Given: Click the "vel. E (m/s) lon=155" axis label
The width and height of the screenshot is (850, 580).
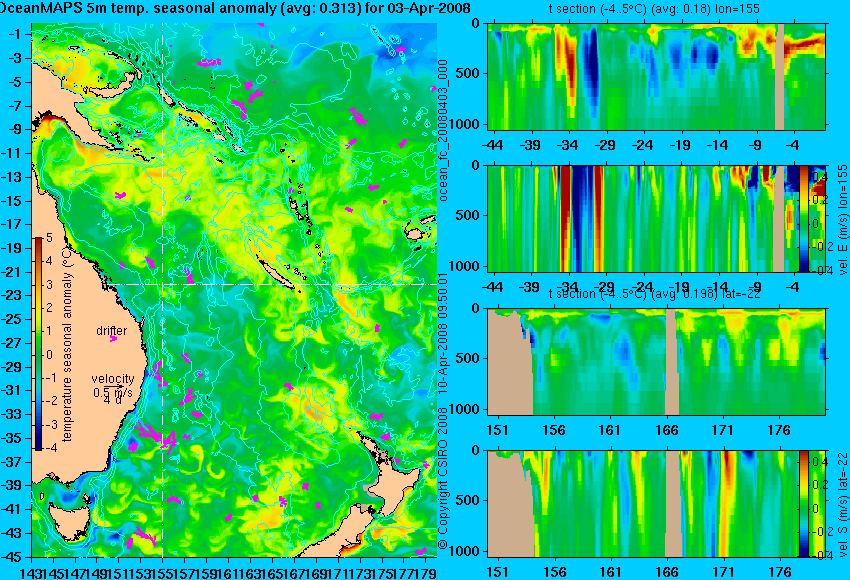Looking at the screenshot, I should pyautogui.click(x=842, y=219).
